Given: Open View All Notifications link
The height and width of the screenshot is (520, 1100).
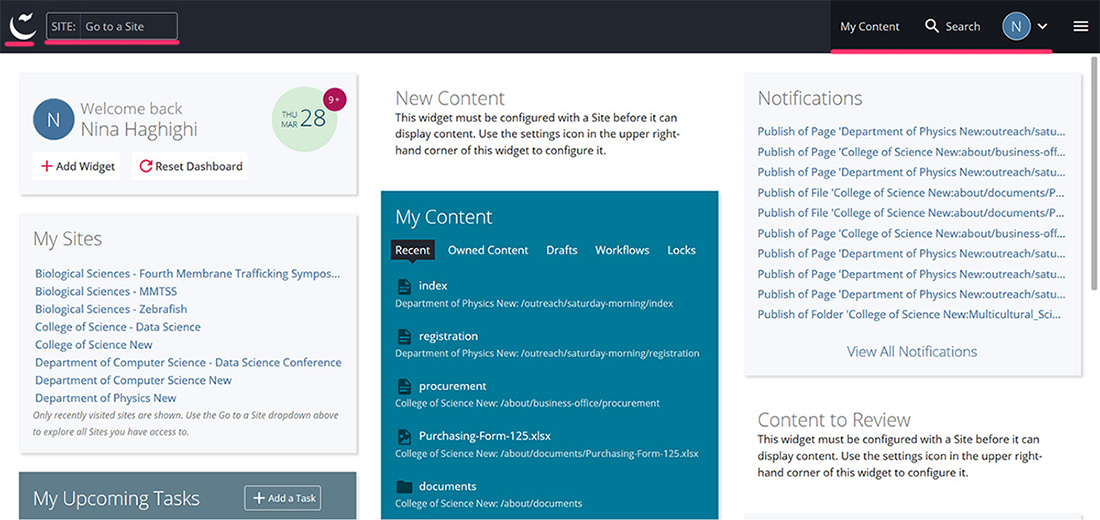Looking at the screenshot, I should pyautogui.click(x=912, y=352).
